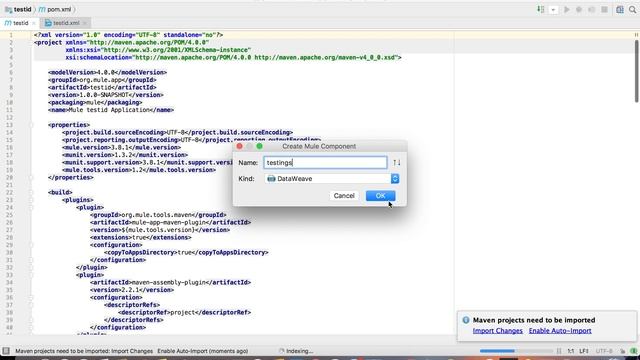Close the testid editor tab

tap(34, 23)
